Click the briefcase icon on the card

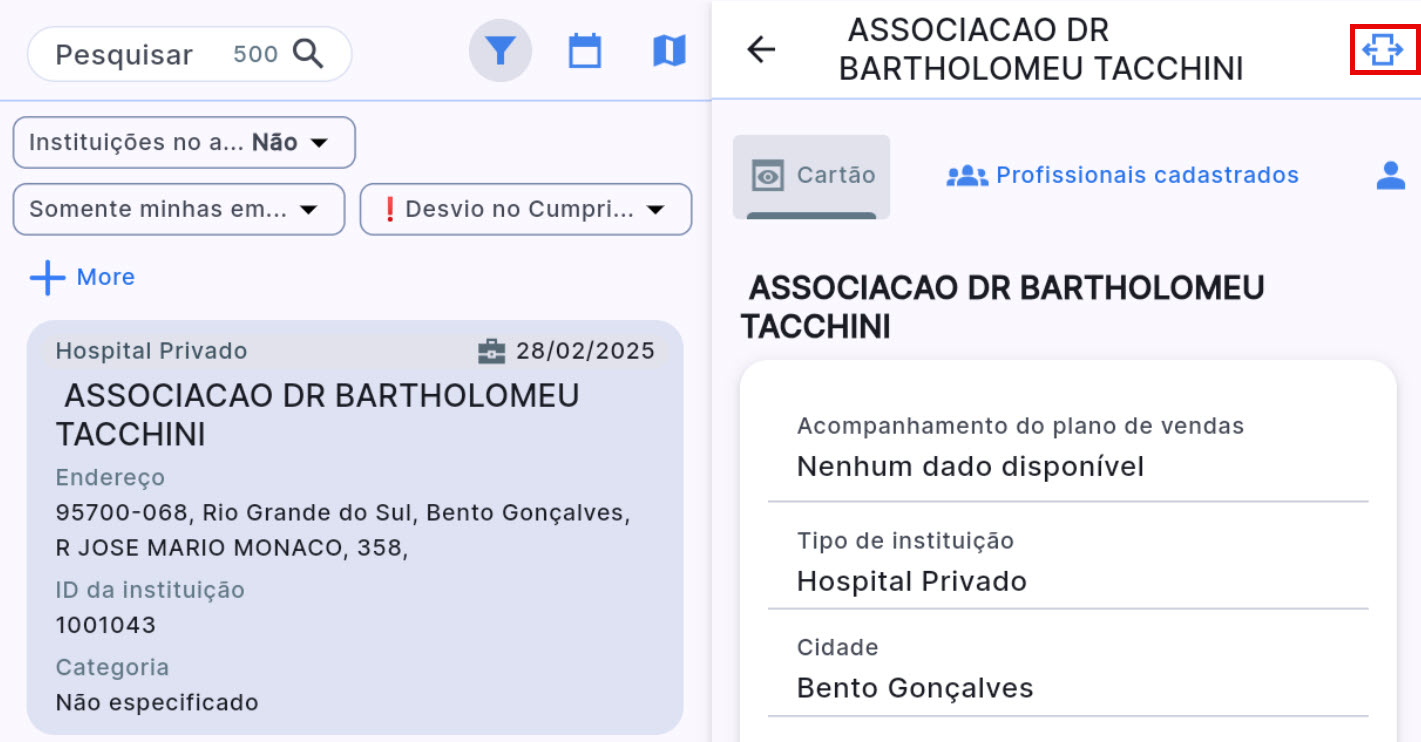click(492, 351)
